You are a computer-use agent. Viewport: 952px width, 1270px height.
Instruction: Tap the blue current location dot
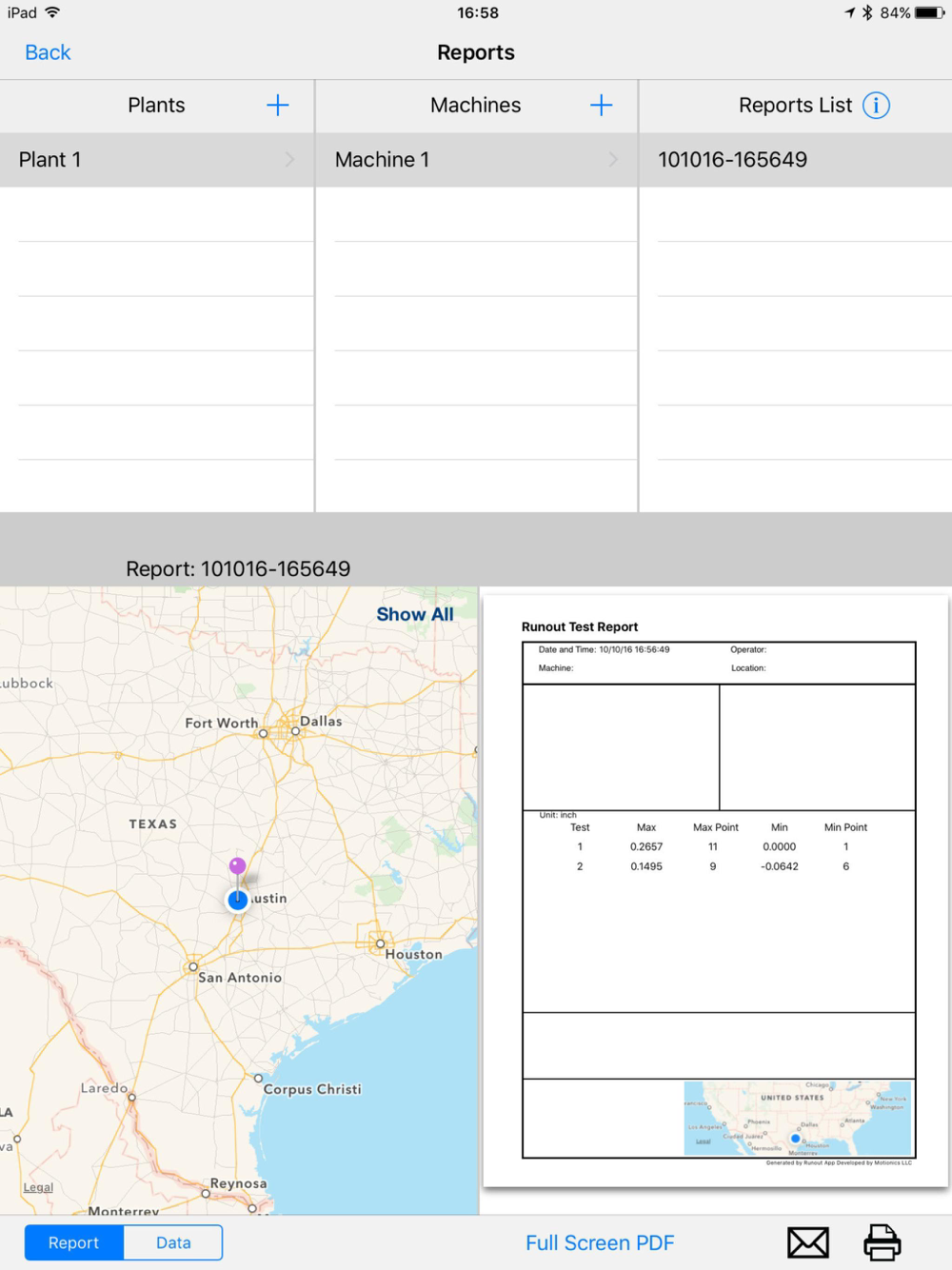[238, 900]
